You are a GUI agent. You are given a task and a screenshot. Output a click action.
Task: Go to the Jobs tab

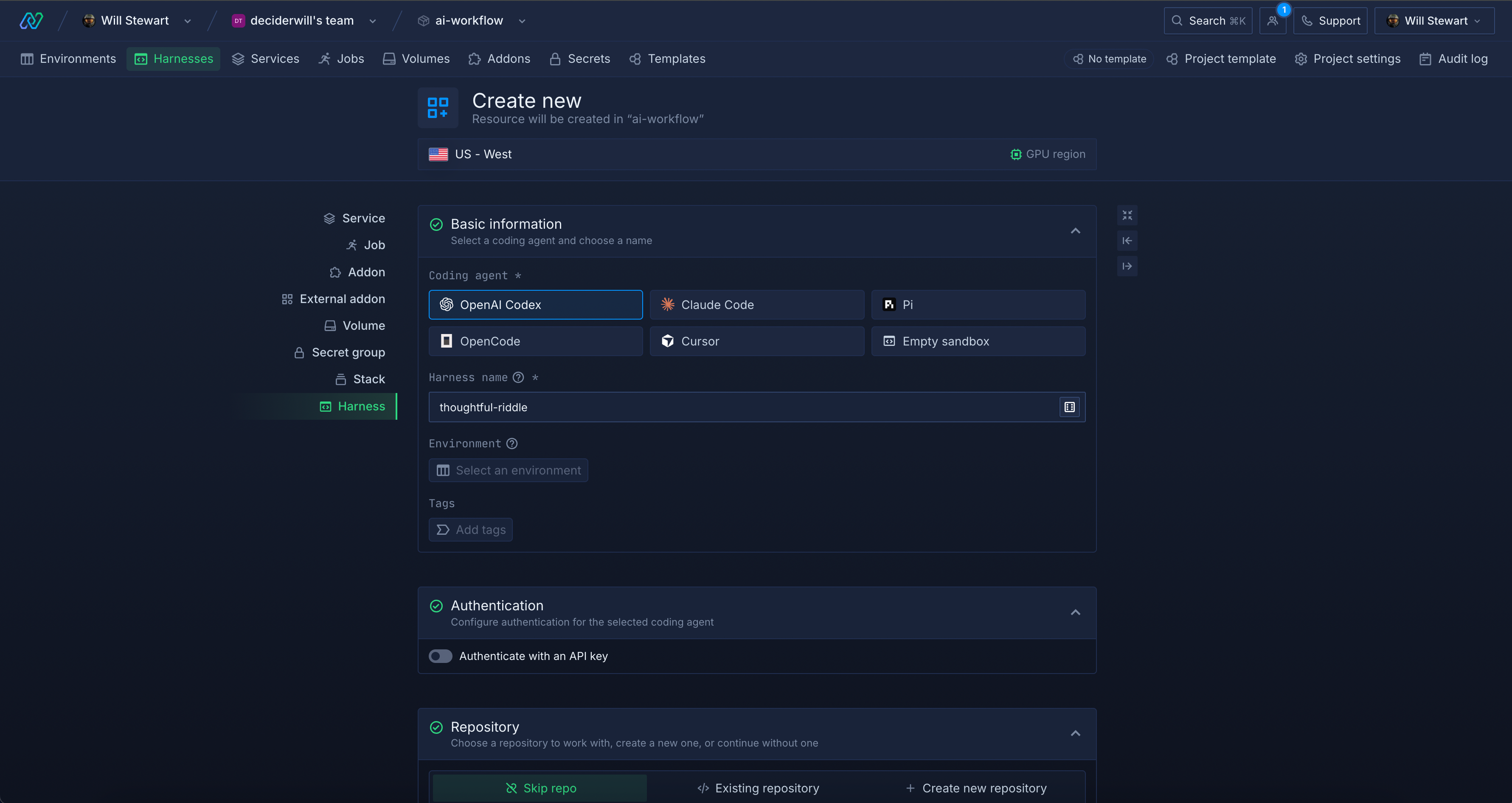[x=341, y=59]
